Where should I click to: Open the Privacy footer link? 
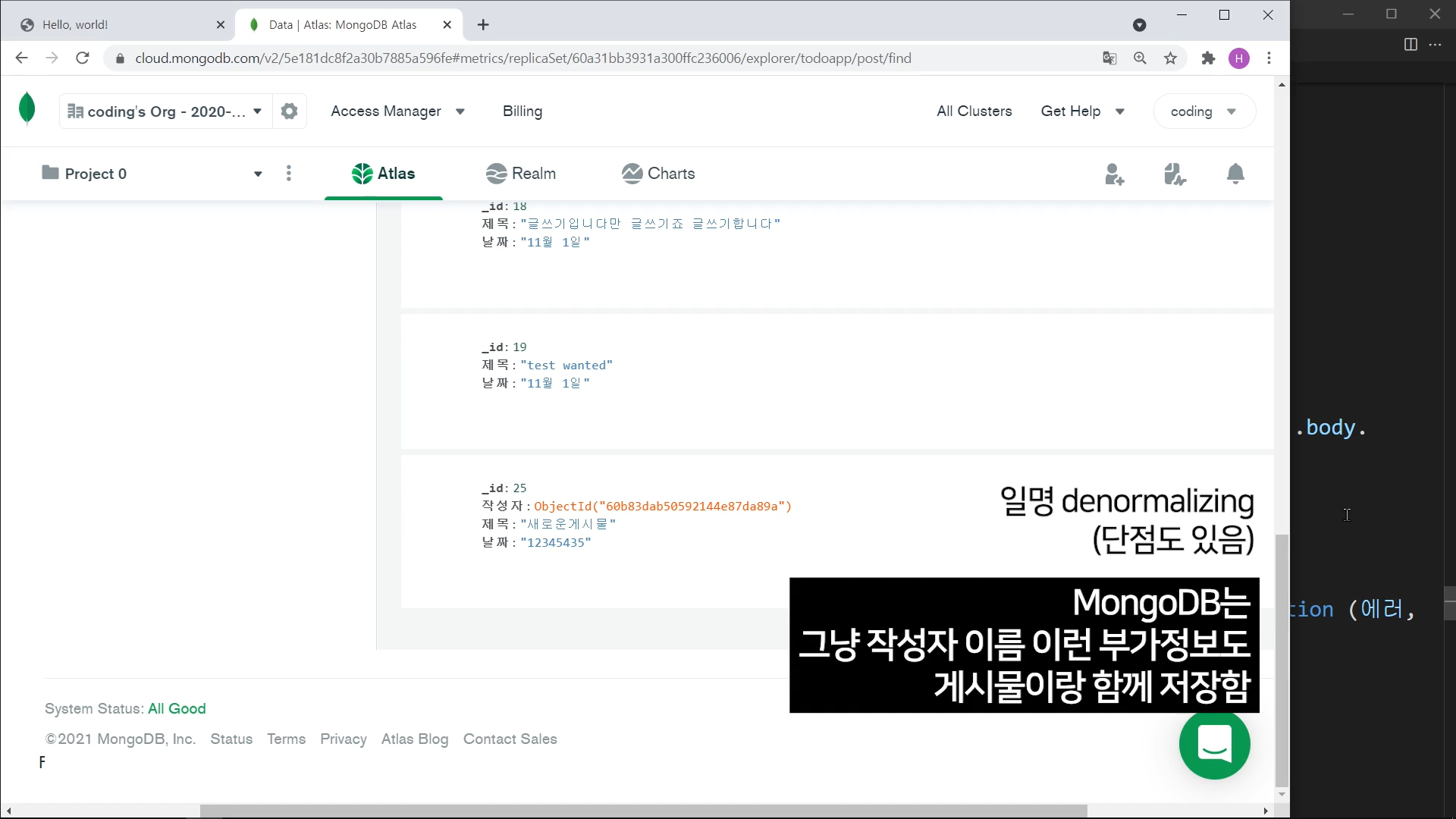[x=343, y=739]
